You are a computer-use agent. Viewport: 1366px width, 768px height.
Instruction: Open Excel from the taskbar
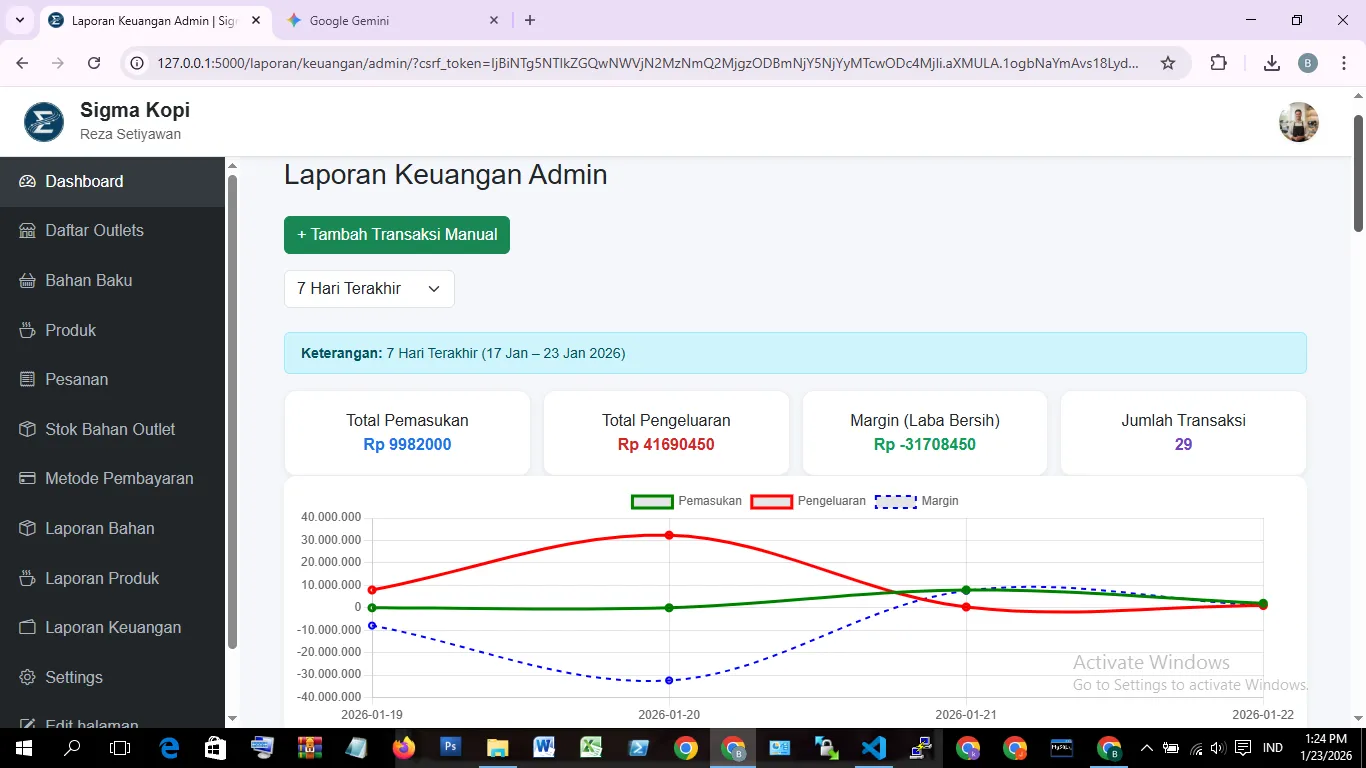592,748
